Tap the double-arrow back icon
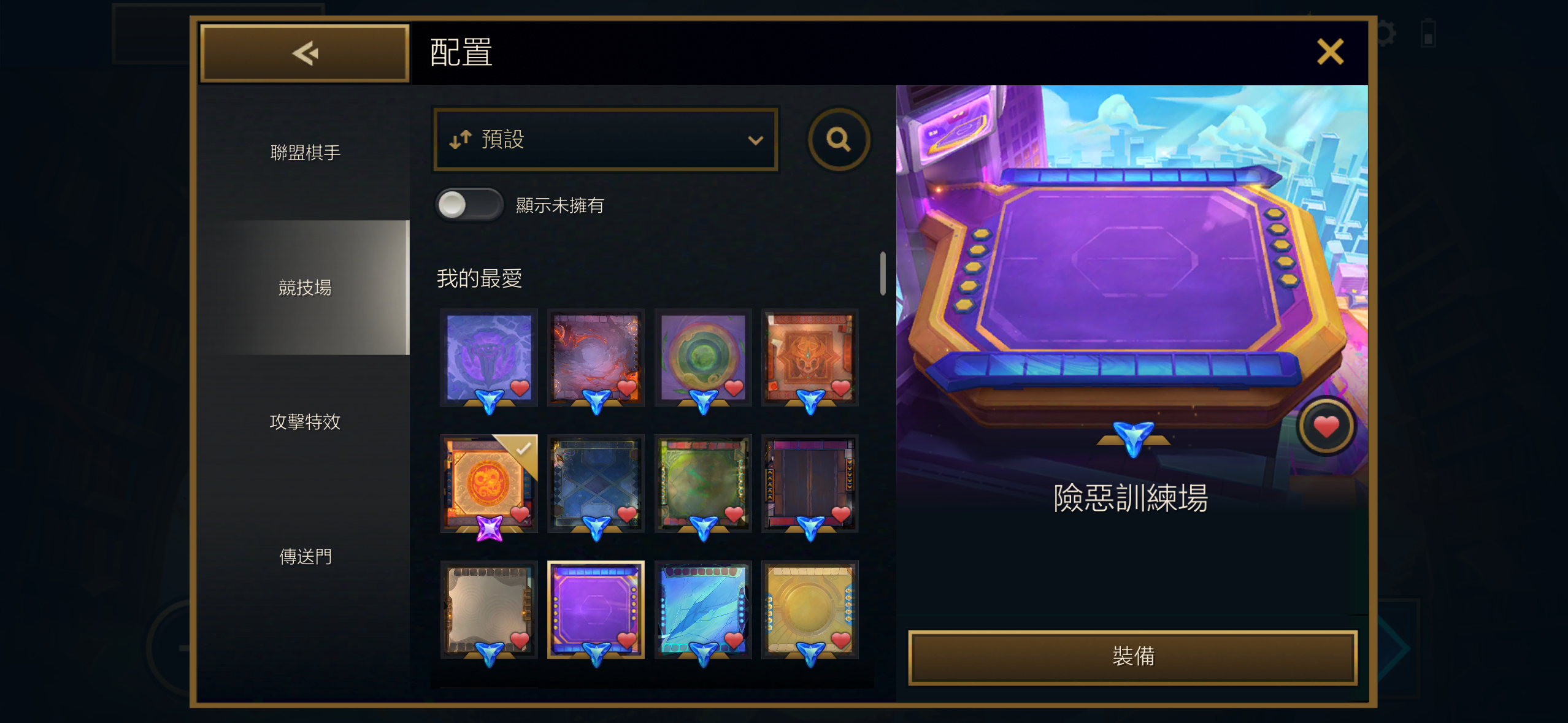Image resolution: width=1568 pixels, height=723 pixels. [305, 53]
